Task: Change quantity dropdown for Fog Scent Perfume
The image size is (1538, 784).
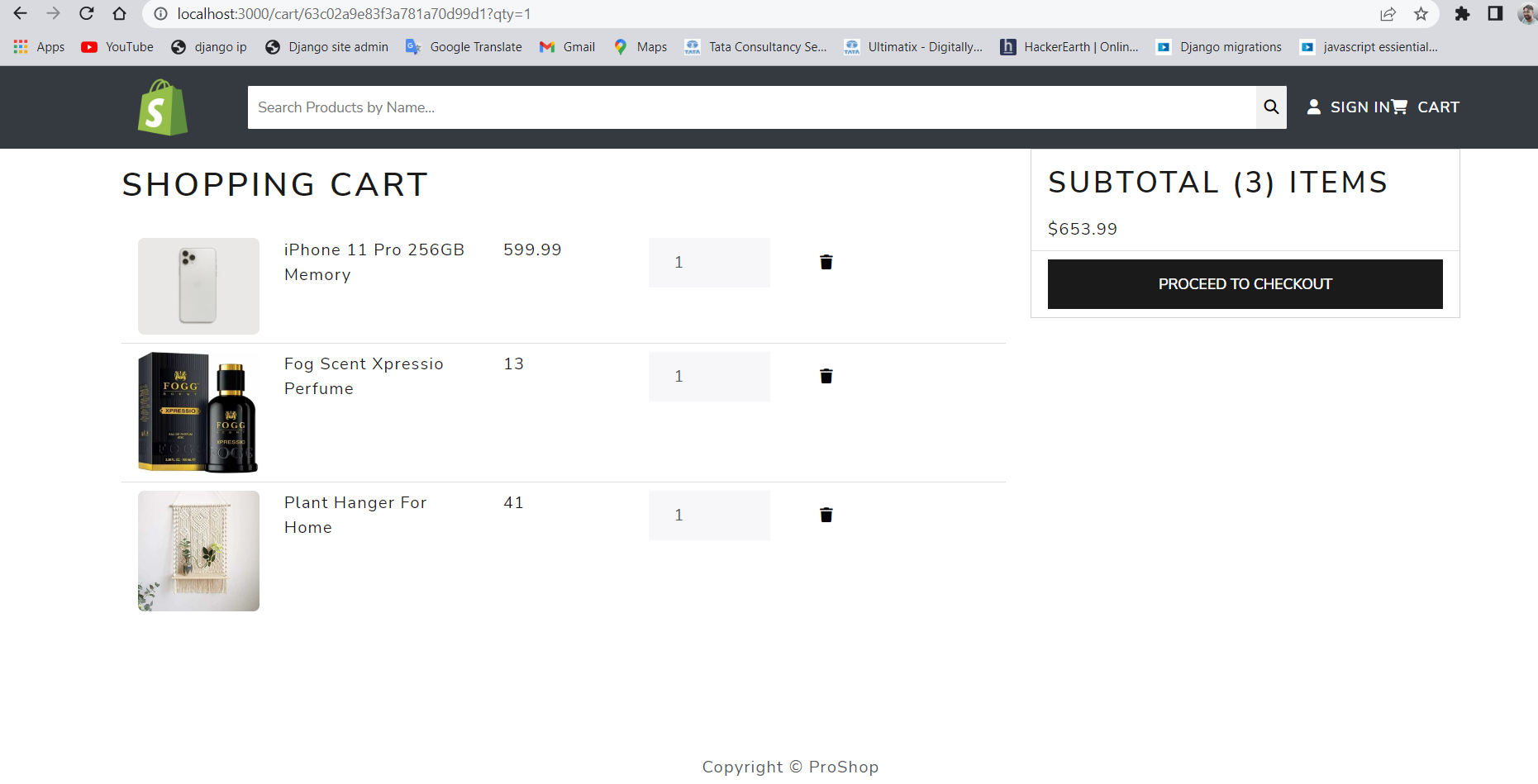Action: 708,376
